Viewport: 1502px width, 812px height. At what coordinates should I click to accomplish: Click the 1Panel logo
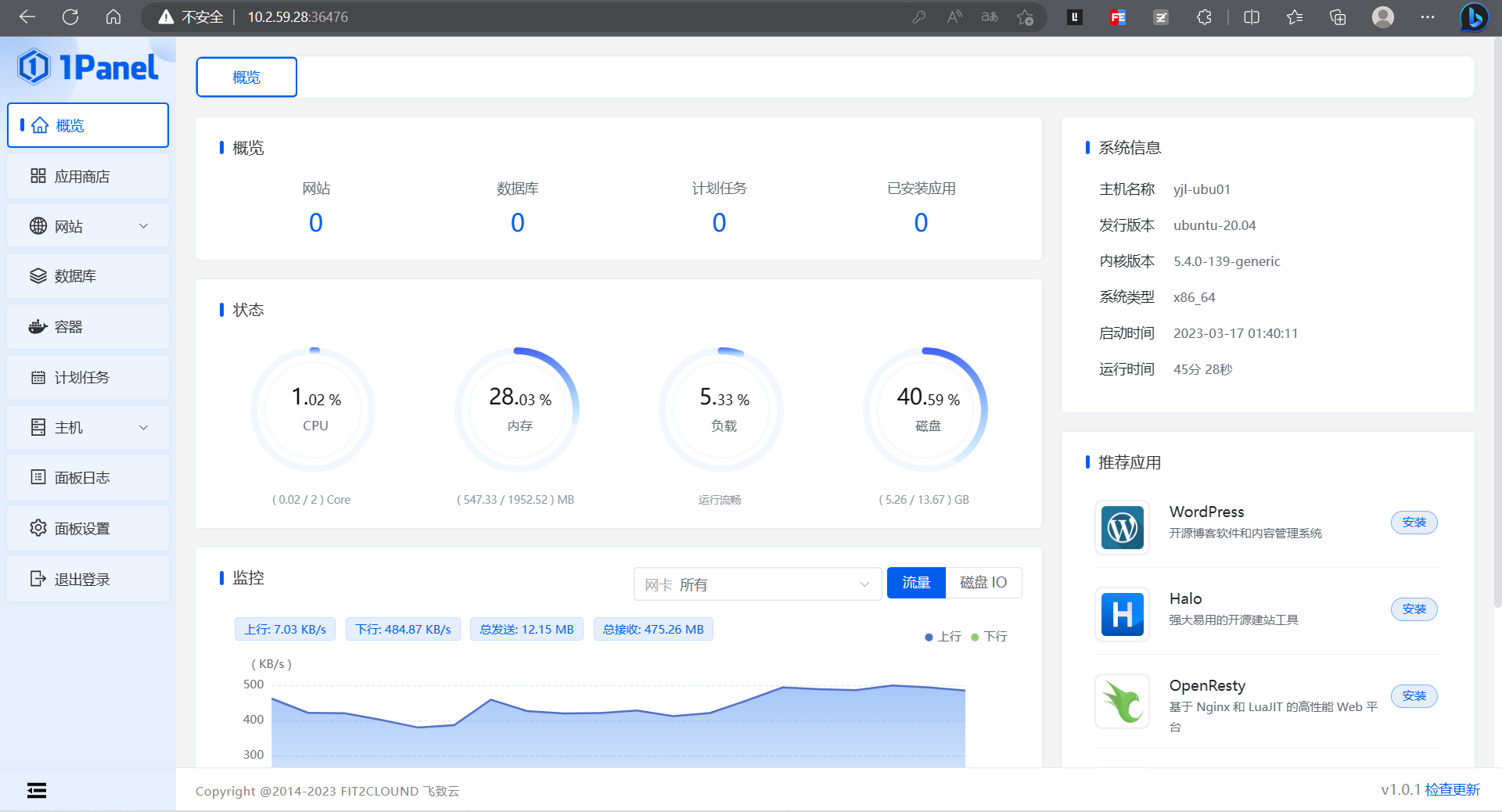[x=88, y=67]
